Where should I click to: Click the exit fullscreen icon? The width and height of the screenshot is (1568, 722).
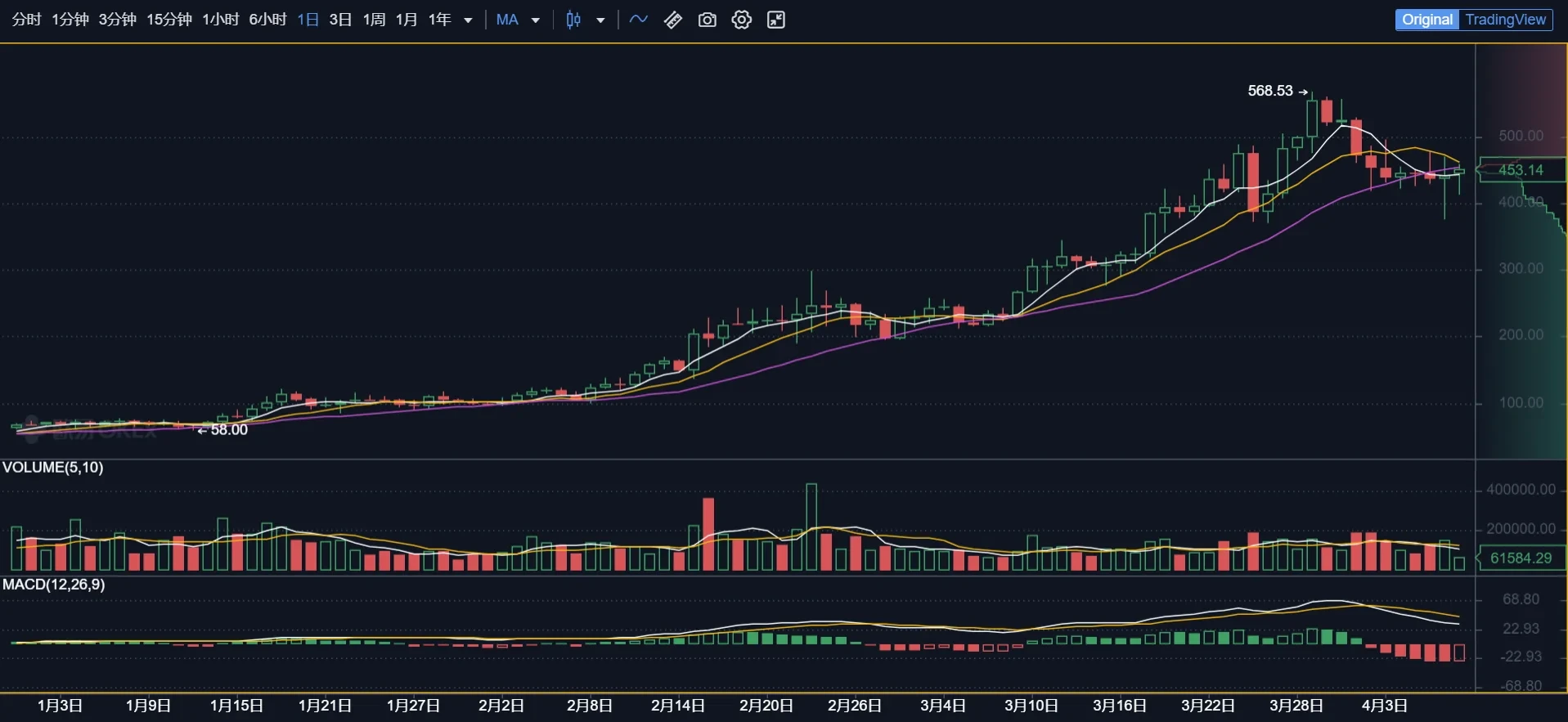click(776, 20)
